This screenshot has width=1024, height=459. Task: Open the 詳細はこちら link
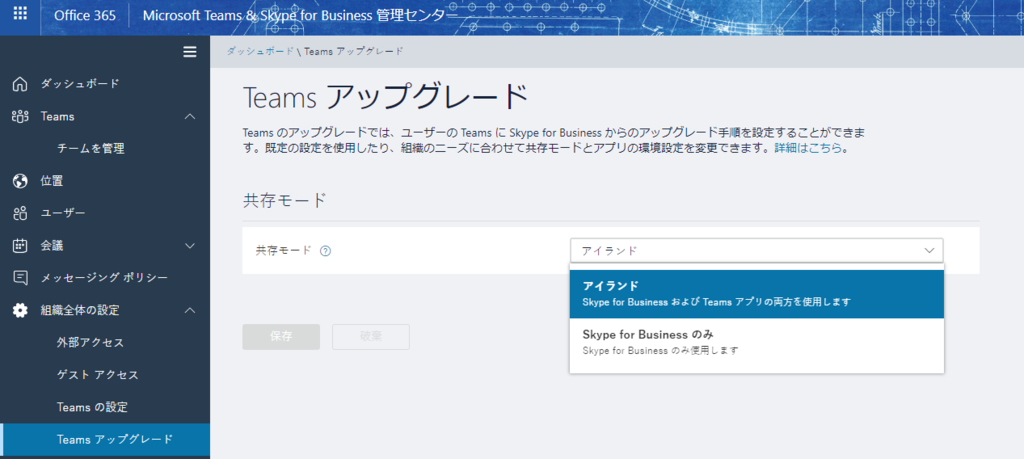click(808, 149)
